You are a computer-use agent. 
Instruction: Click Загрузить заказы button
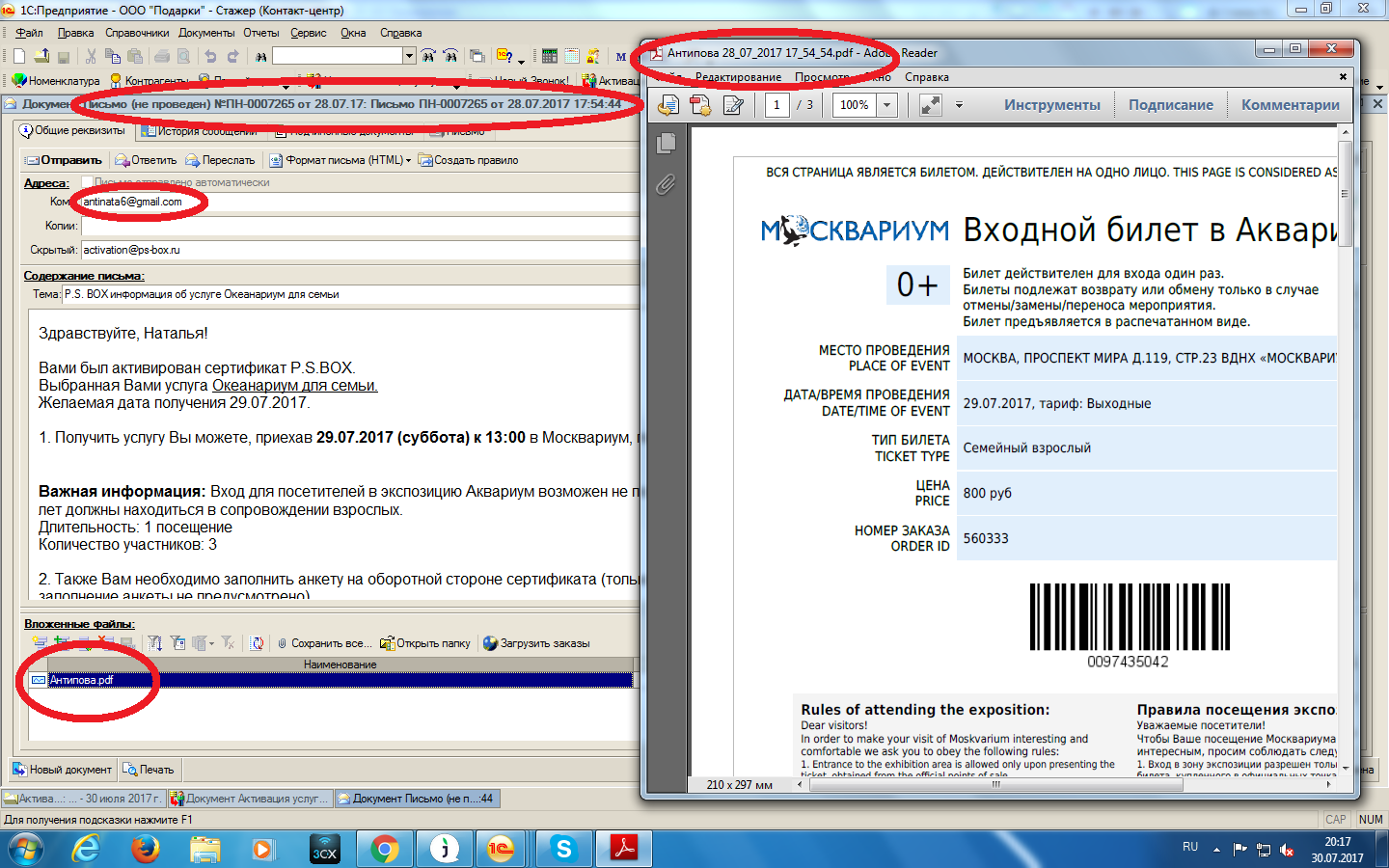[x=537, y=643]
